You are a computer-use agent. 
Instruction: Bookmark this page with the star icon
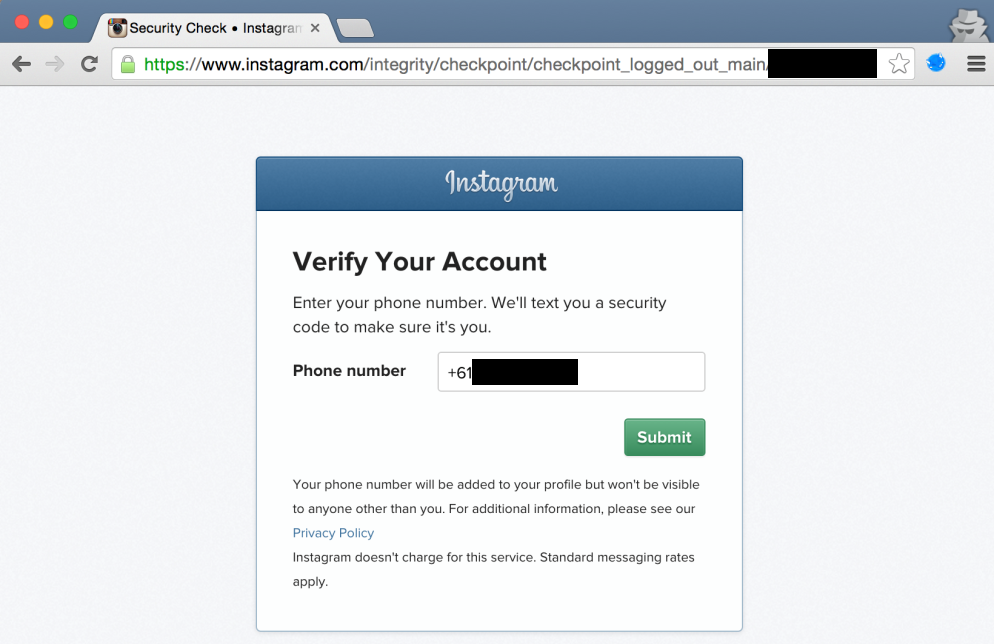[899, 63]
